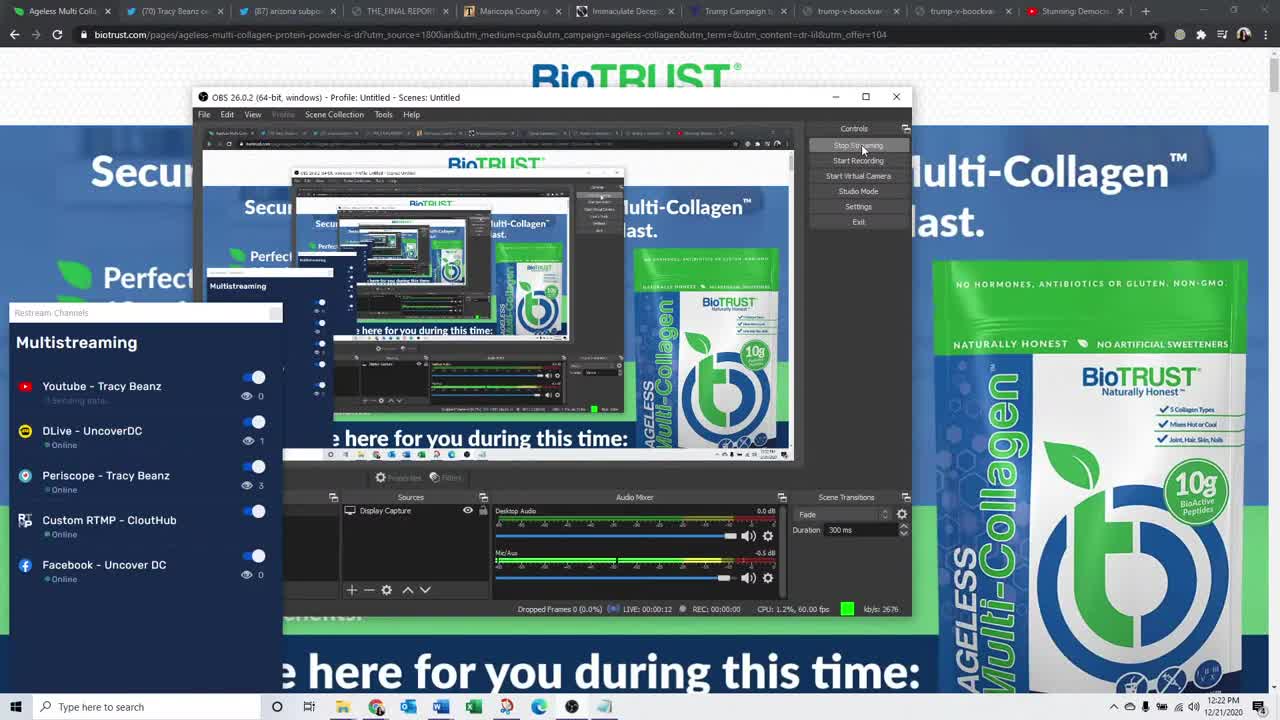Open the Tools menu in OBS
This screenshot has height=720, width=1280.
383,114
